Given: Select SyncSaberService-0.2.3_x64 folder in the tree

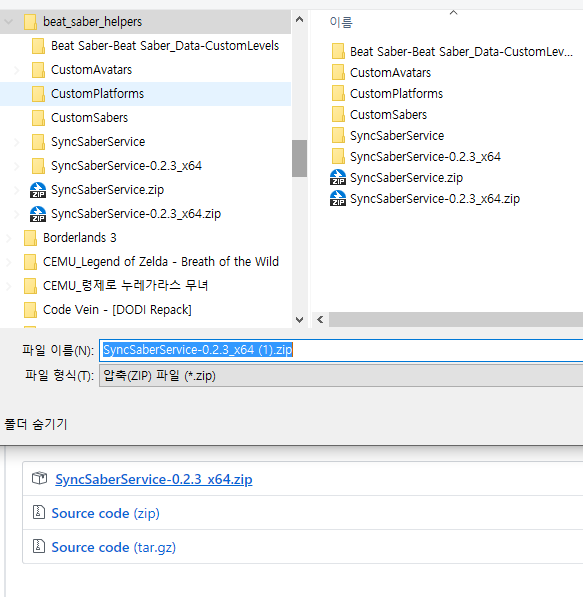Looking at the screenshot, I should tap(126, 166).
